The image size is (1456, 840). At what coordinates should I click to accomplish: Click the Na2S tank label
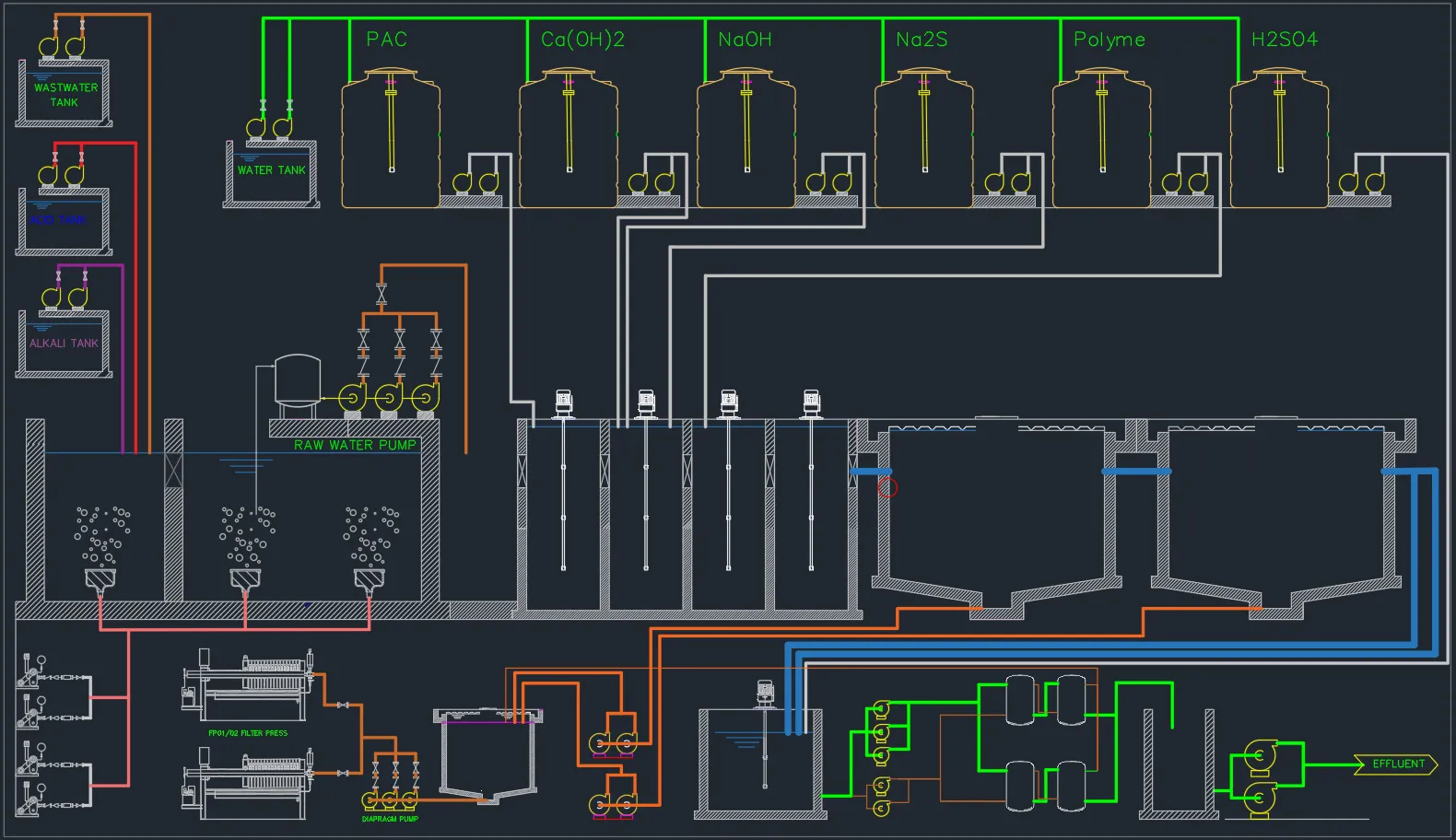coord(922,40)
